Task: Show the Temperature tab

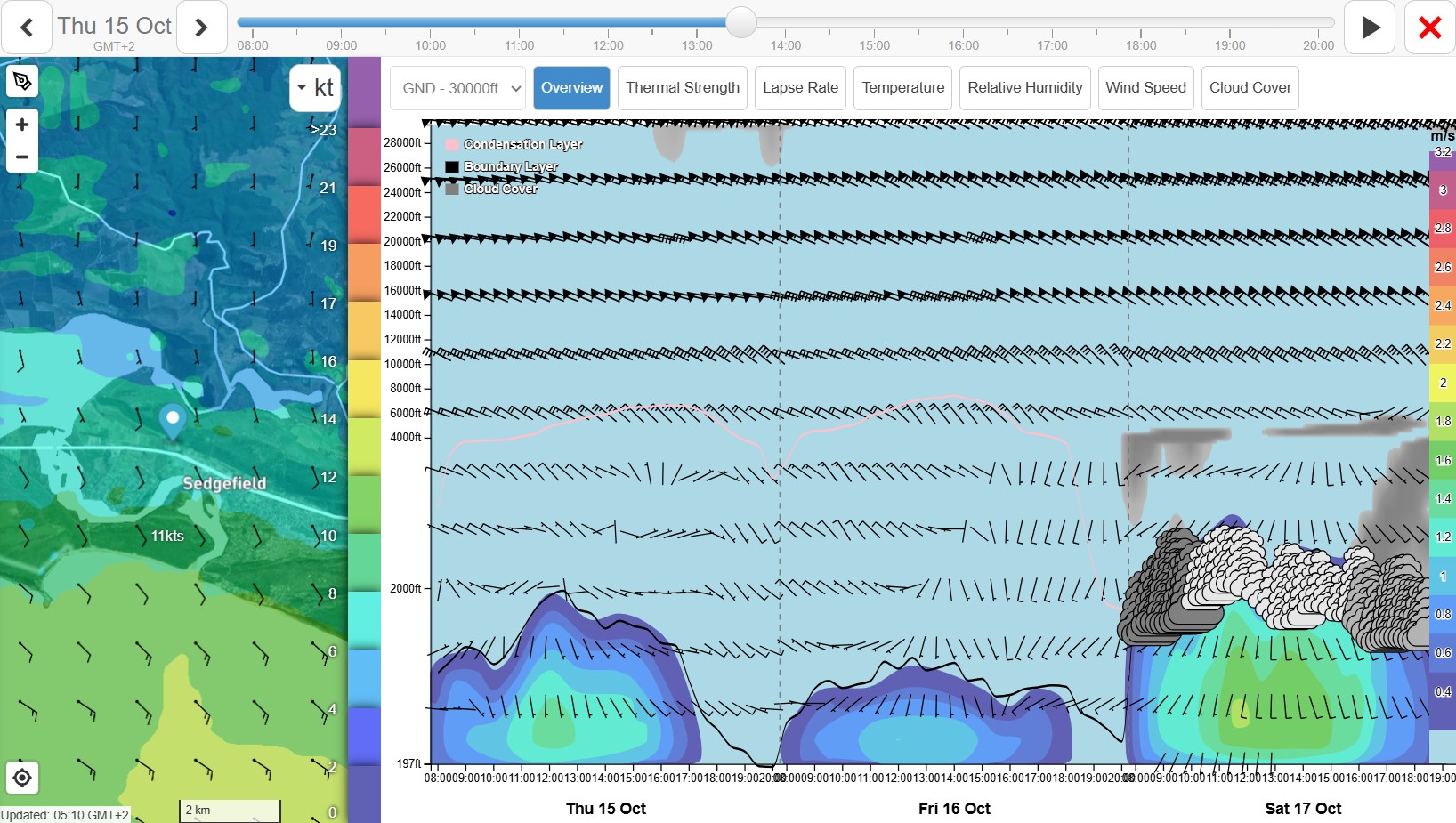Action: [902, 88]
